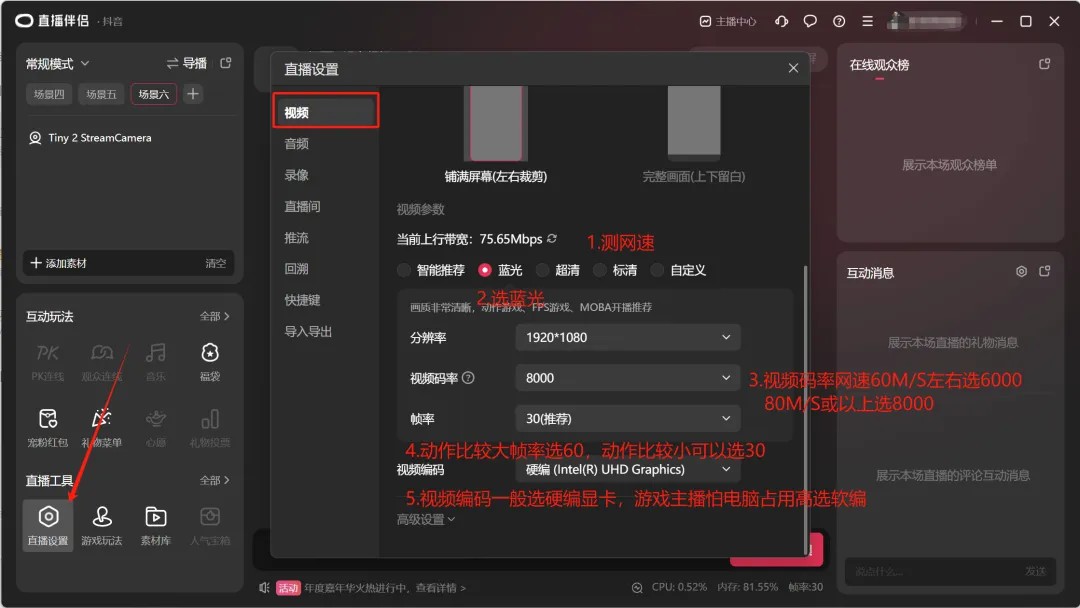This screenshot has height=608, width=1080.
Task: Choose 自定义 quality radio button
Action: pos(657,270)
